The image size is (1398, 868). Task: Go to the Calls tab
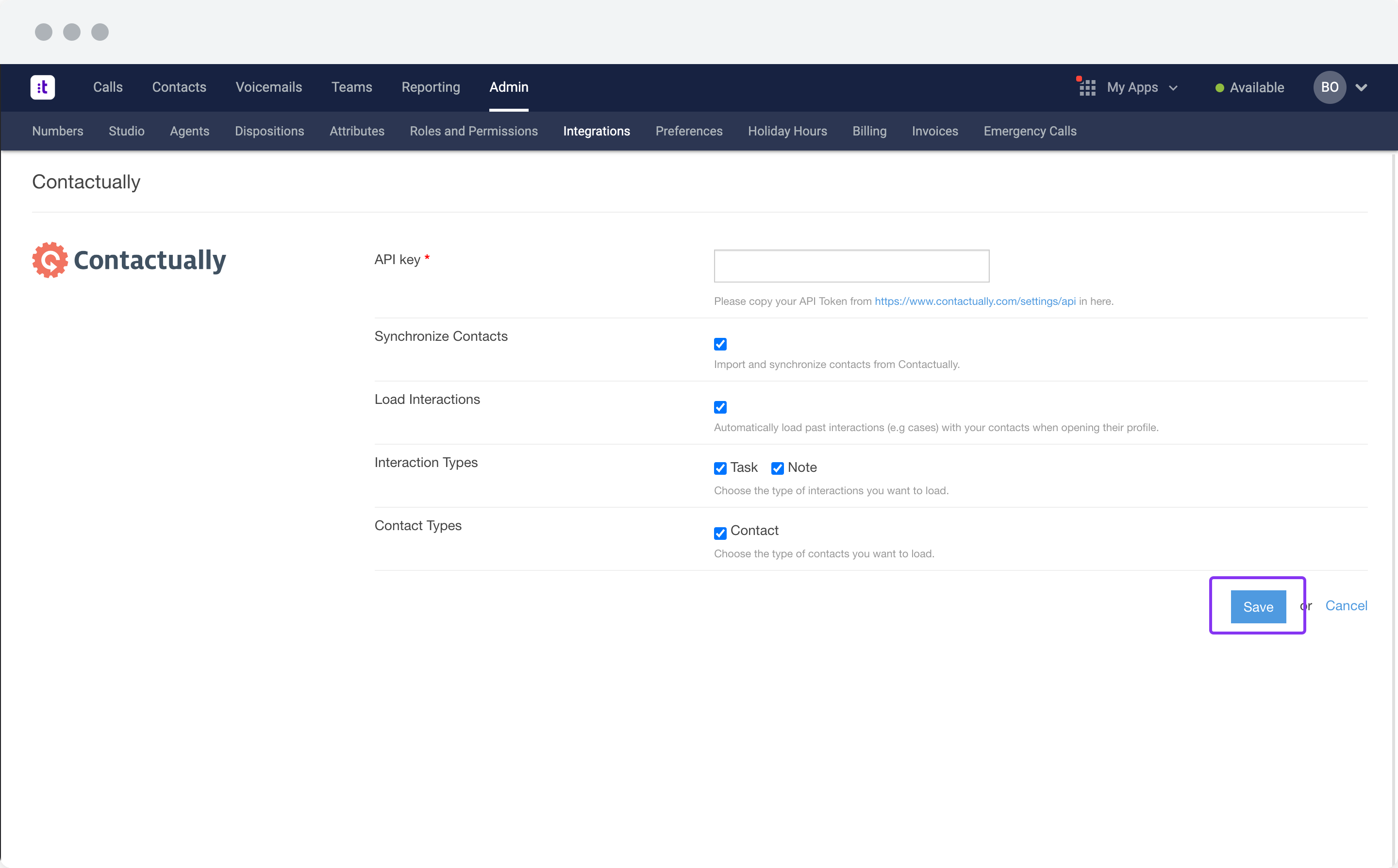pos(108,87)
